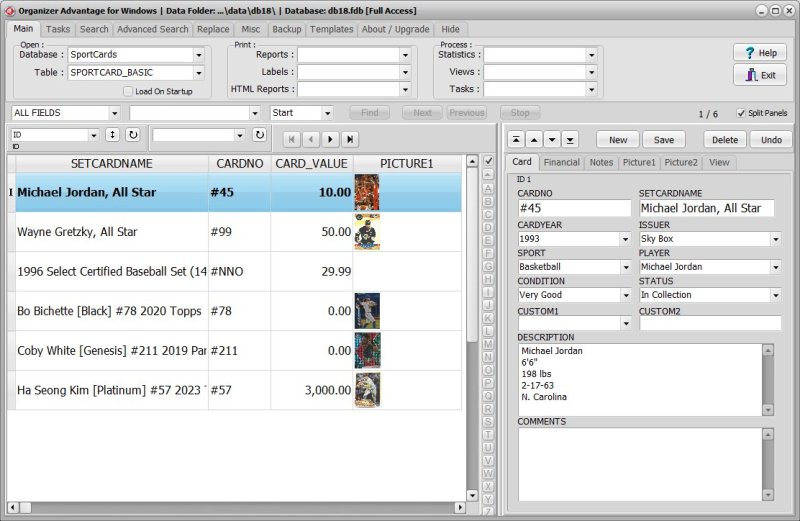
Task: Open the Financial tab in detail panel
Action: coord(561,162)
